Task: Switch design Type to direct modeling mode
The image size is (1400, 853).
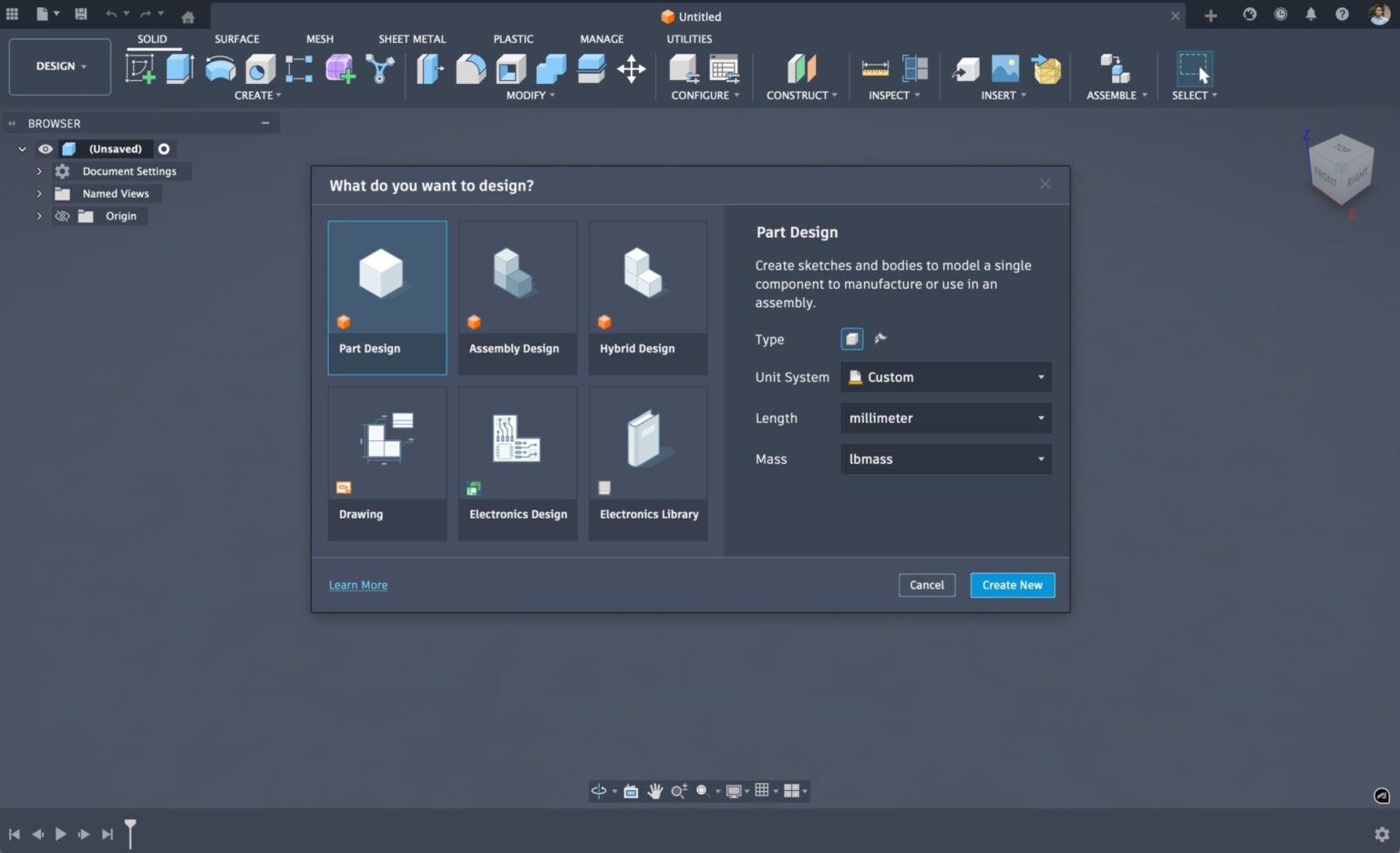Action: point(880,338)
